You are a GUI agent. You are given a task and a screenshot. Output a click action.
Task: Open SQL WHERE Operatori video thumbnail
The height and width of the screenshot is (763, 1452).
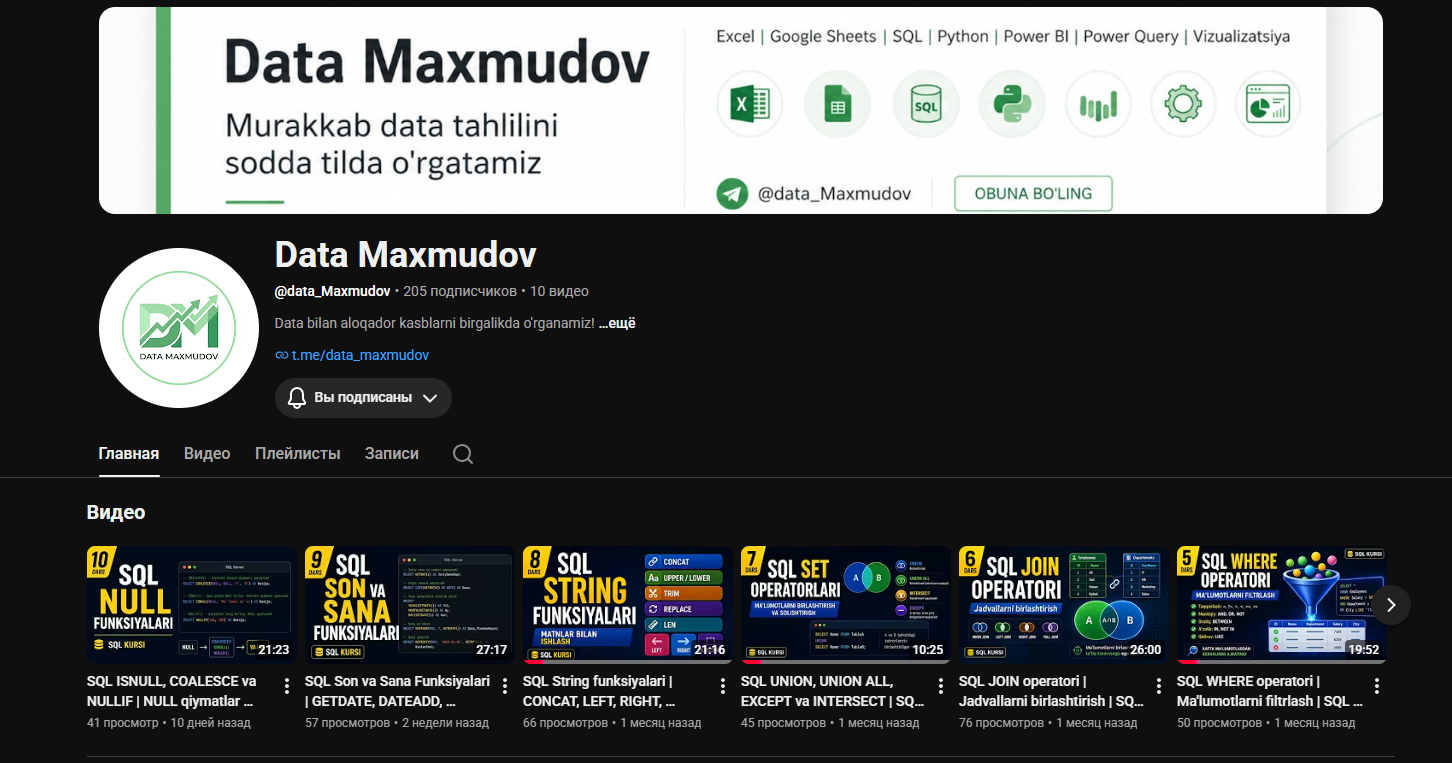pos(1282,605)
